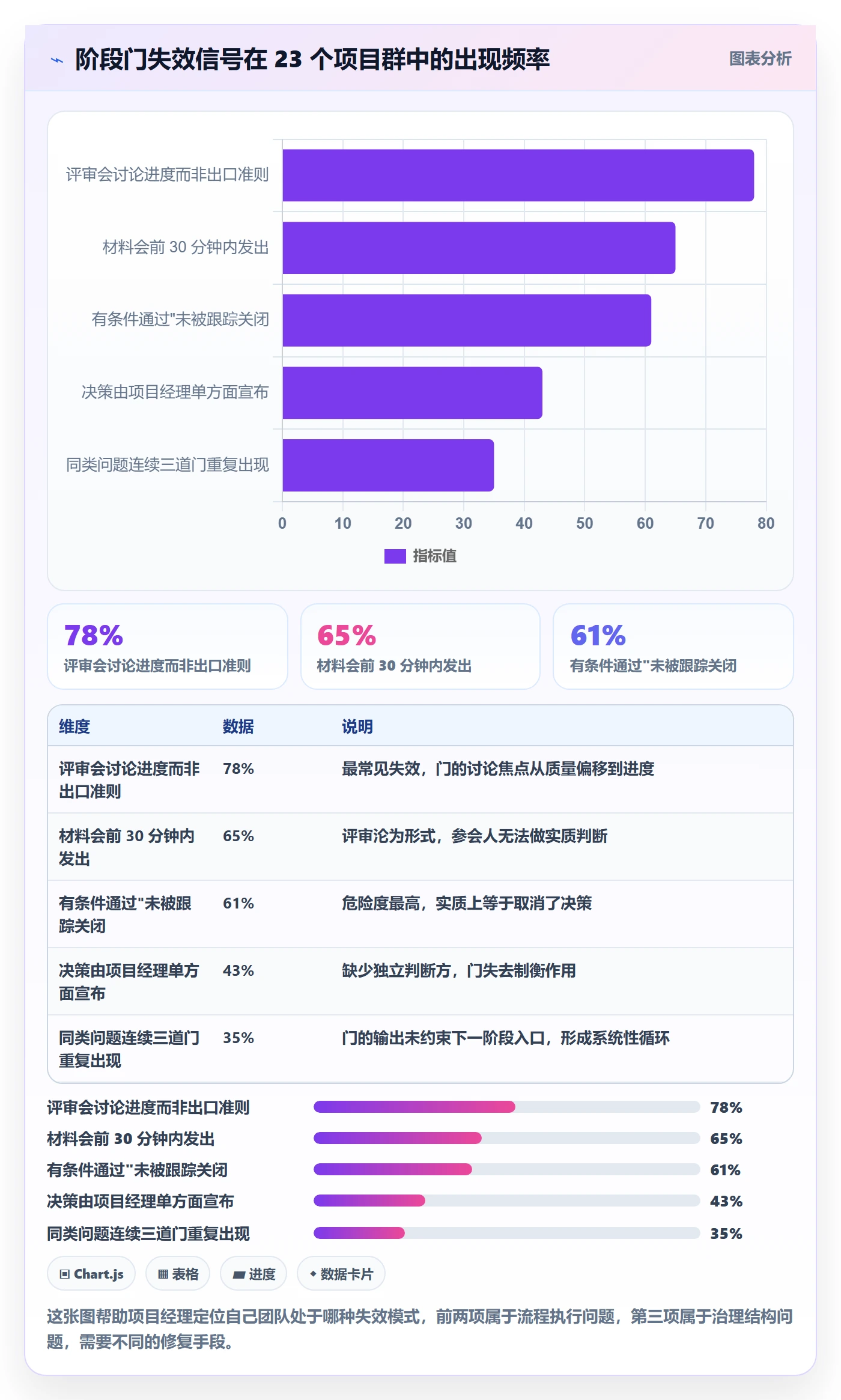The height and width of the screenshot is (1400, 841).
Task: Click the 指标值 legend label
Action: coord(434,556)
